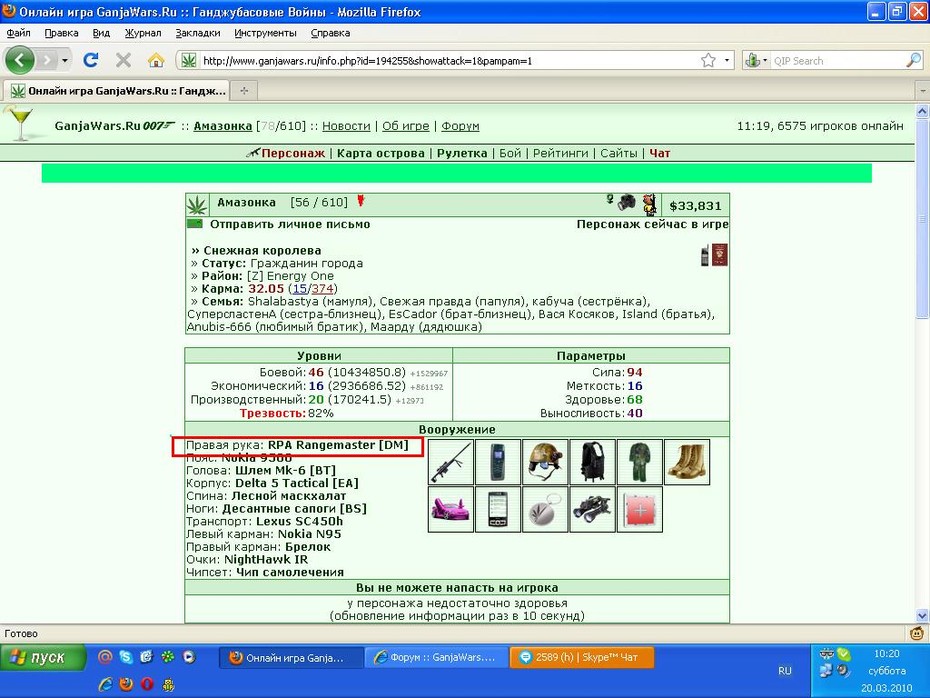The image size is (930, 698).
Task: Open the Бой link
Action: pos(509,153)
